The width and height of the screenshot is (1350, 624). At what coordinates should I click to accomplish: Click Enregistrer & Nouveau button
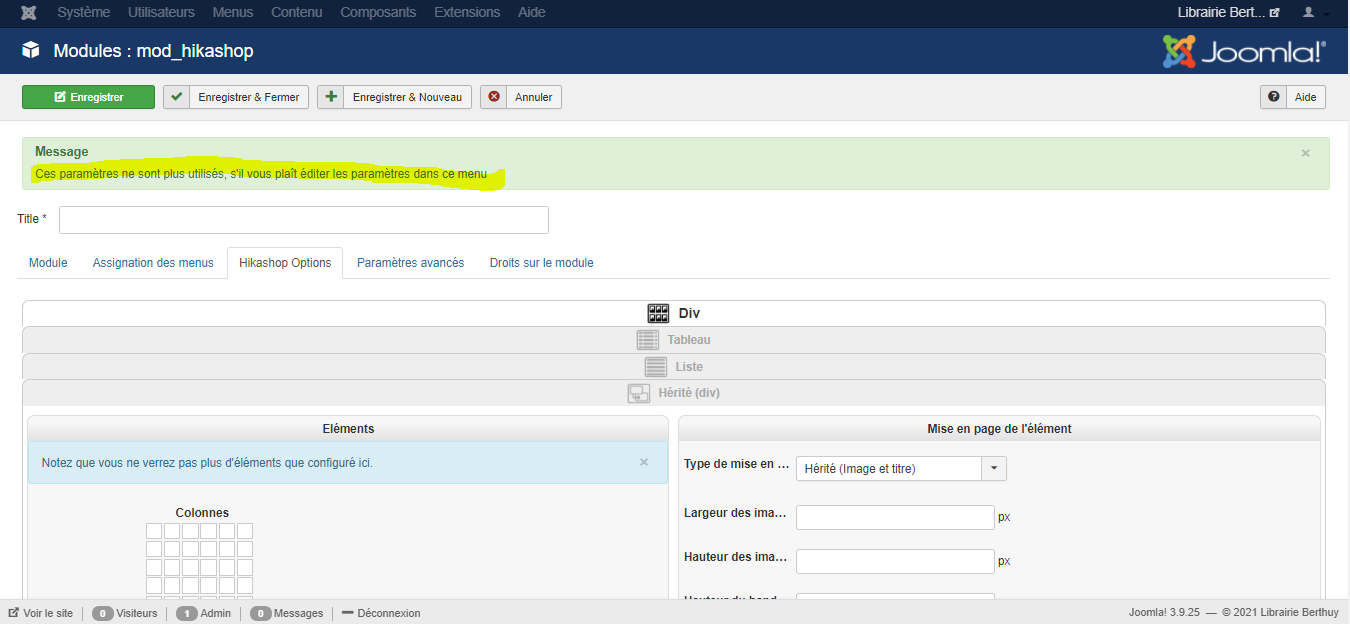(x=394, y=97)
